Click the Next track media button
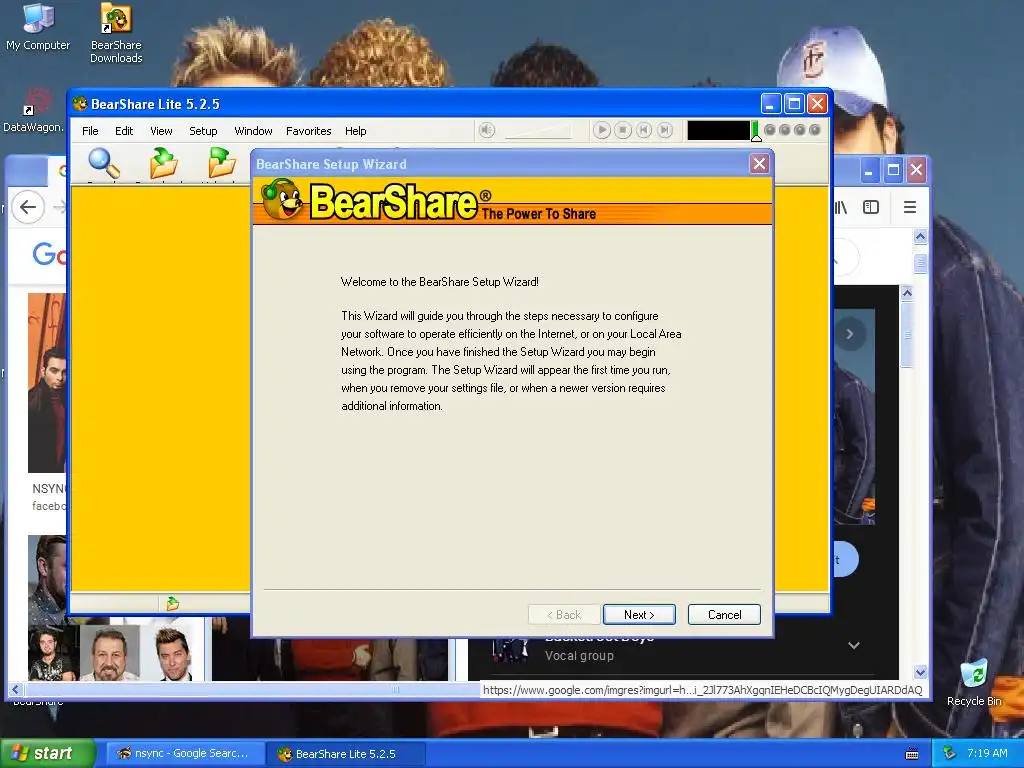1024x768 pixels. click(x=664, y=130)
